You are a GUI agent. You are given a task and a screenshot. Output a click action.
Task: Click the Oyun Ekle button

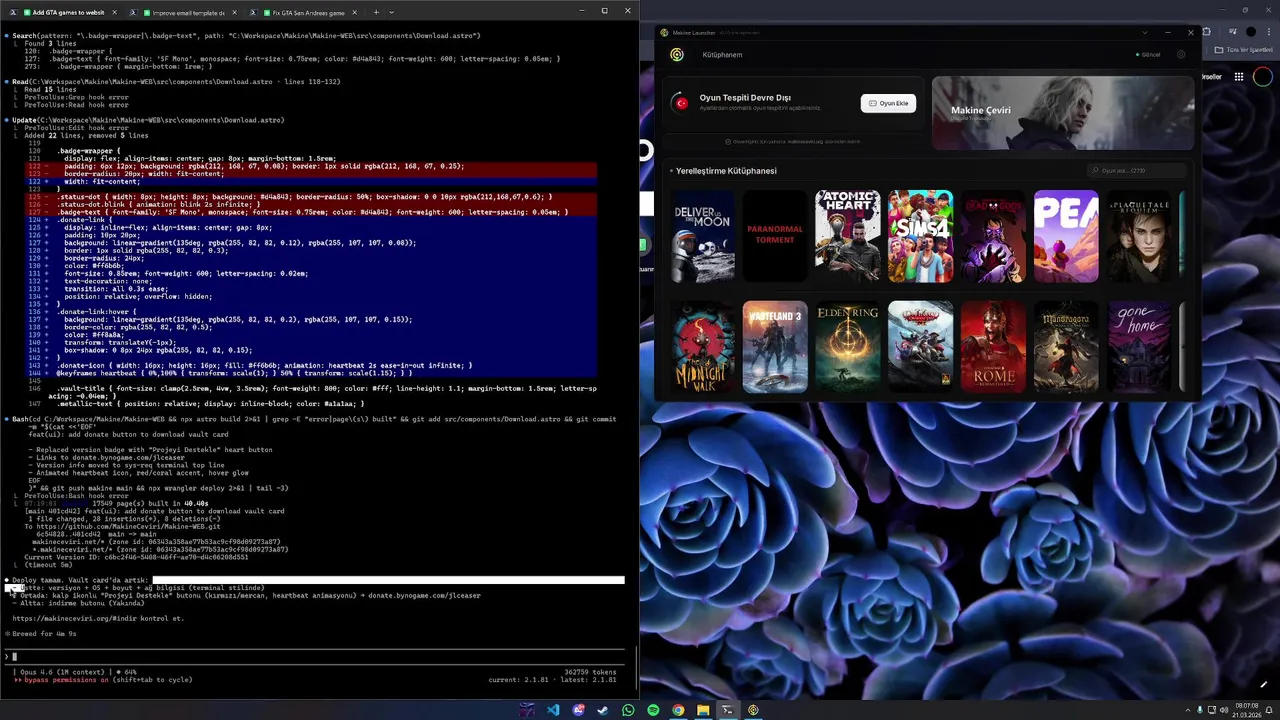point(888,103)
